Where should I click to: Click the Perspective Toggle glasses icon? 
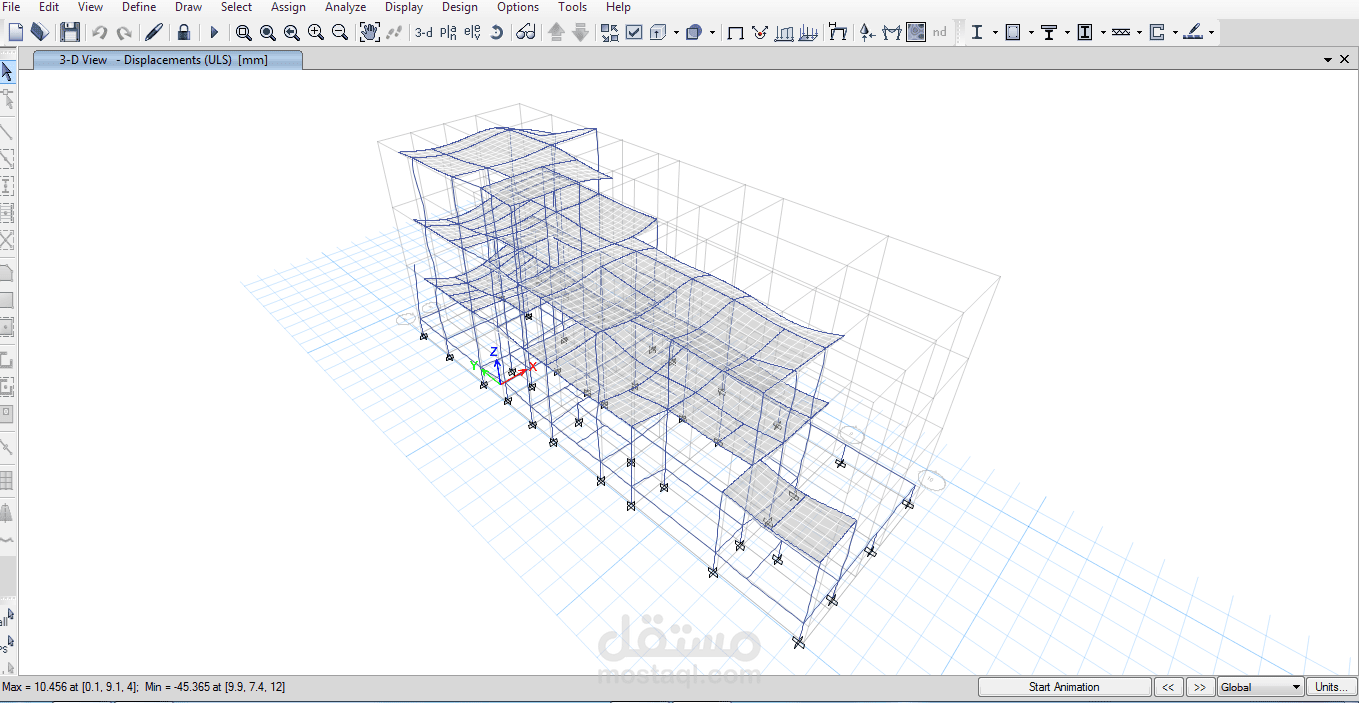pos(526,32)
